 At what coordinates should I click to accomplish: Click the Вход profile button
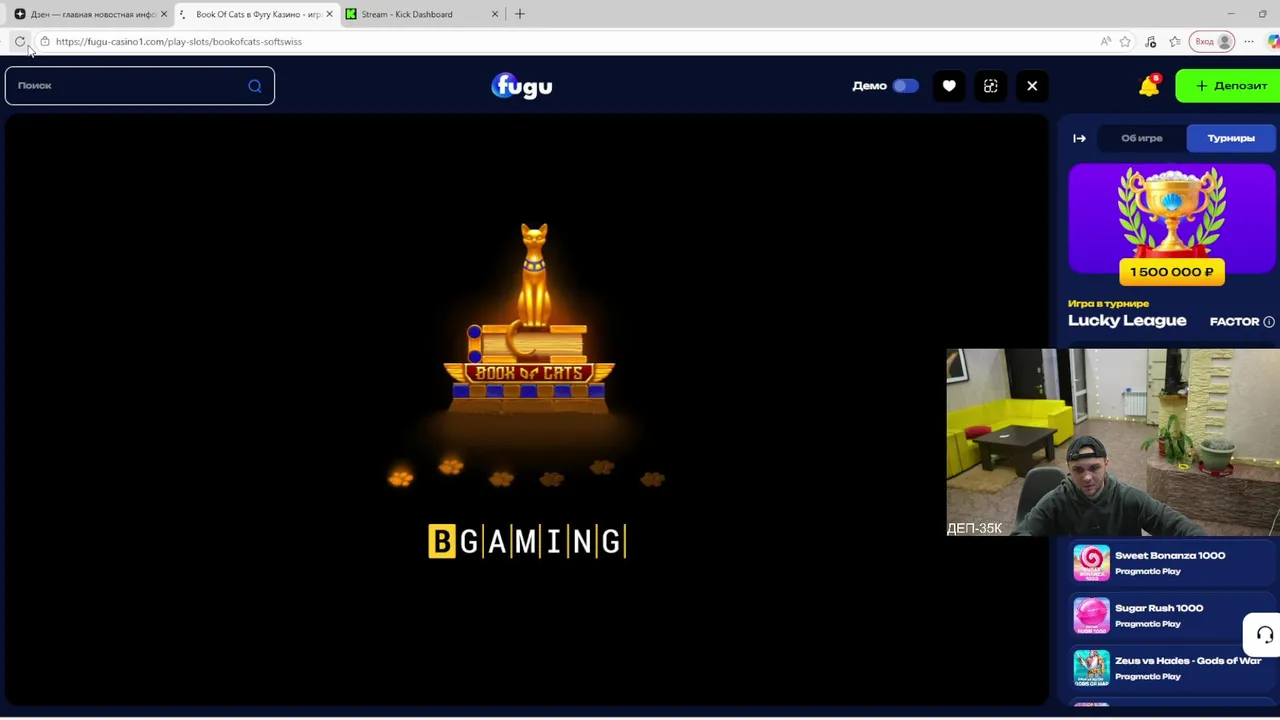coord(1213,41)
